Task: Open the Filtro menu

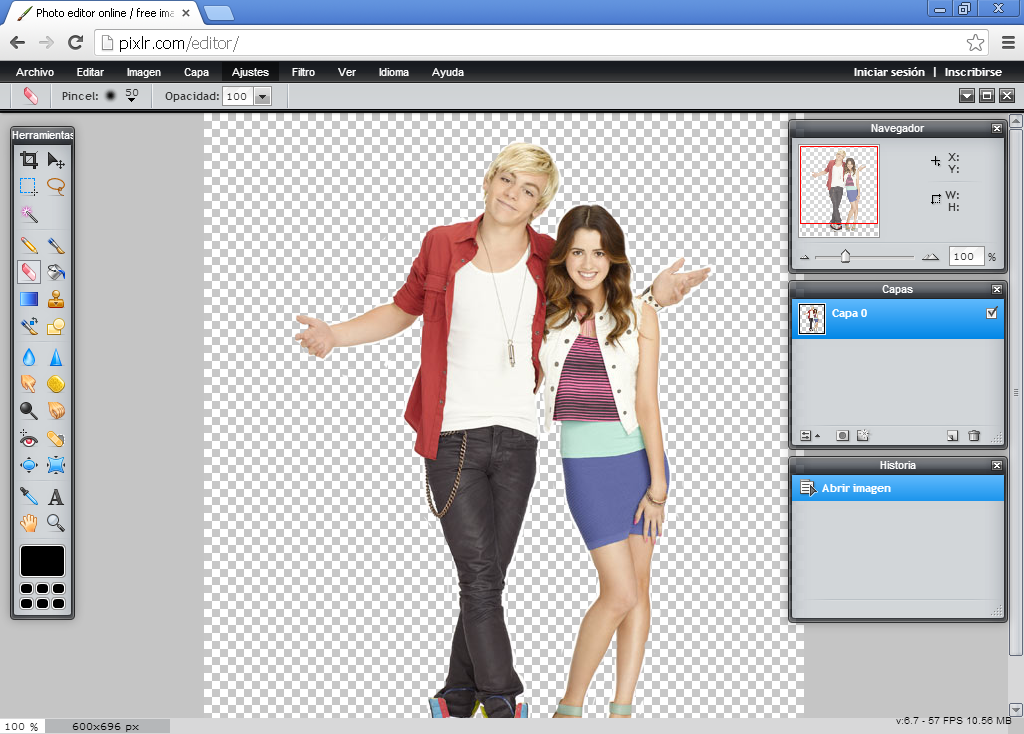Action: pos(303,71)
